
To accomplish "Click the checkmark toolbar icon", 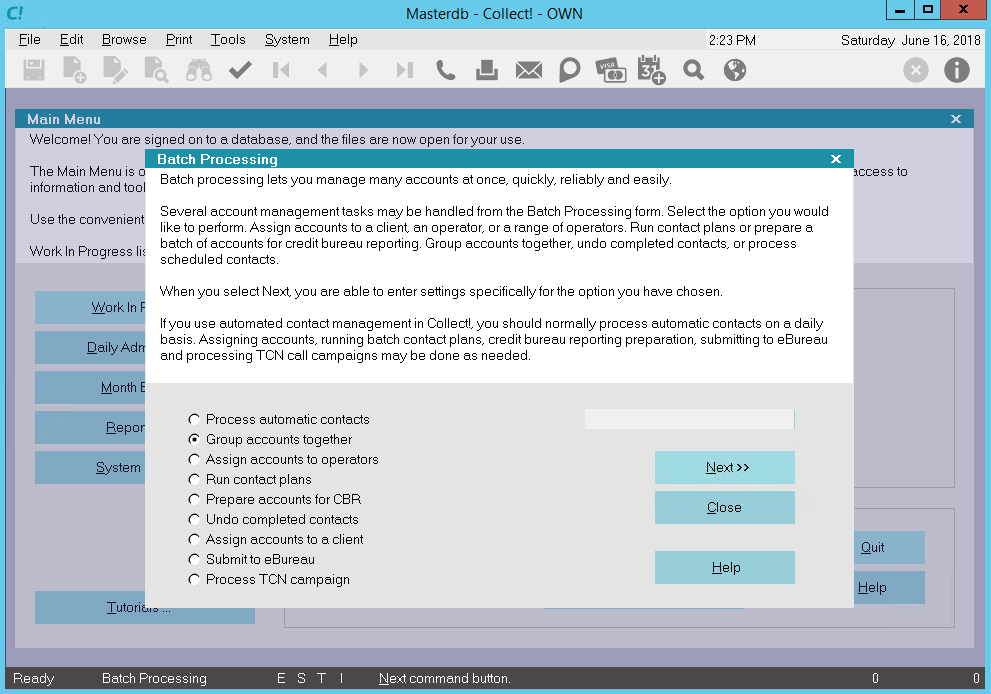I will [240, 70].
